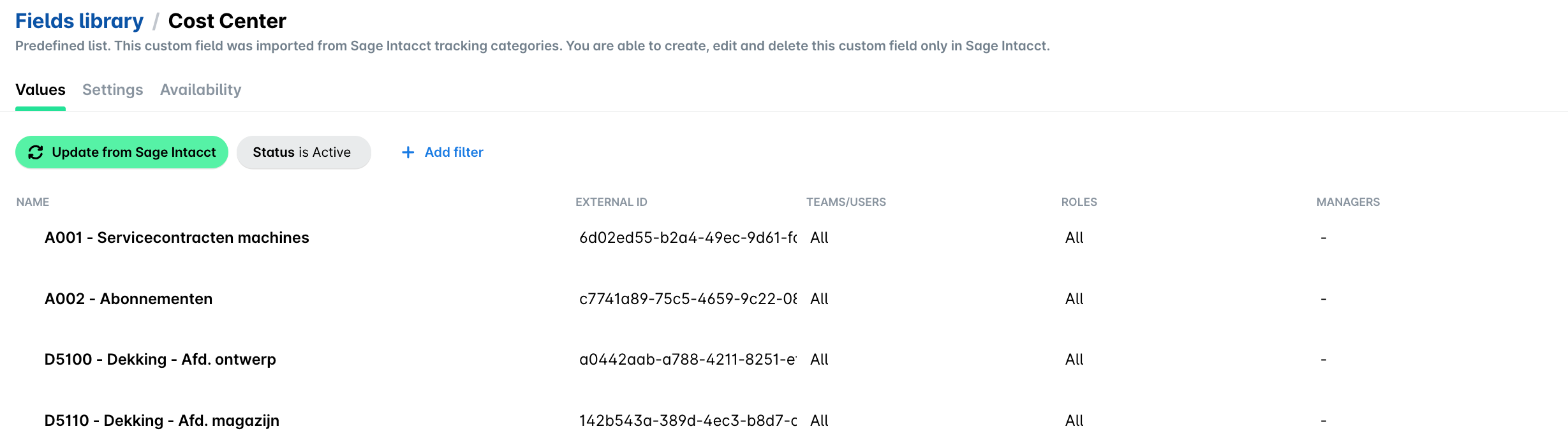Click Update from Sage Intacct button
The height and width of the screenshot is (445, 1568).
[122, 152]
